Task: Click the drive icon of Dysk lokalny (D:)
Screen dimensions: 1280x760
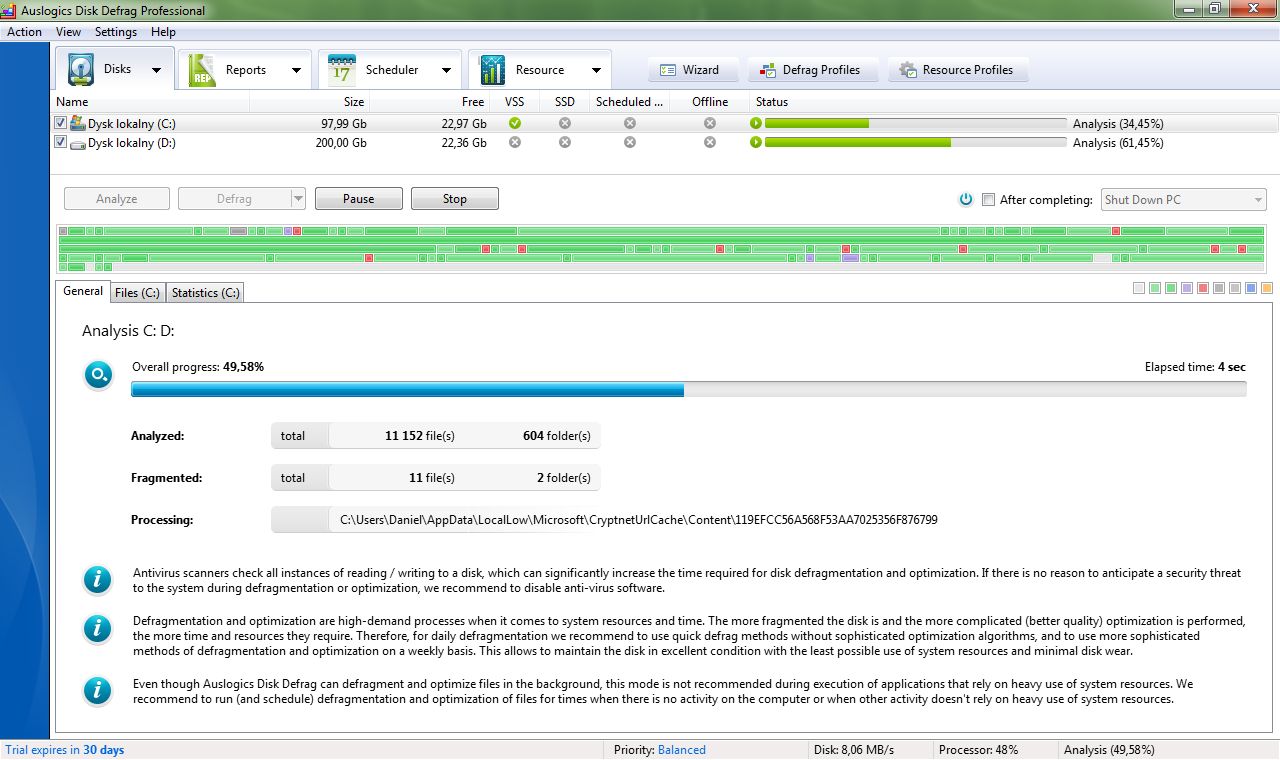Action: (x=78, y=143)
